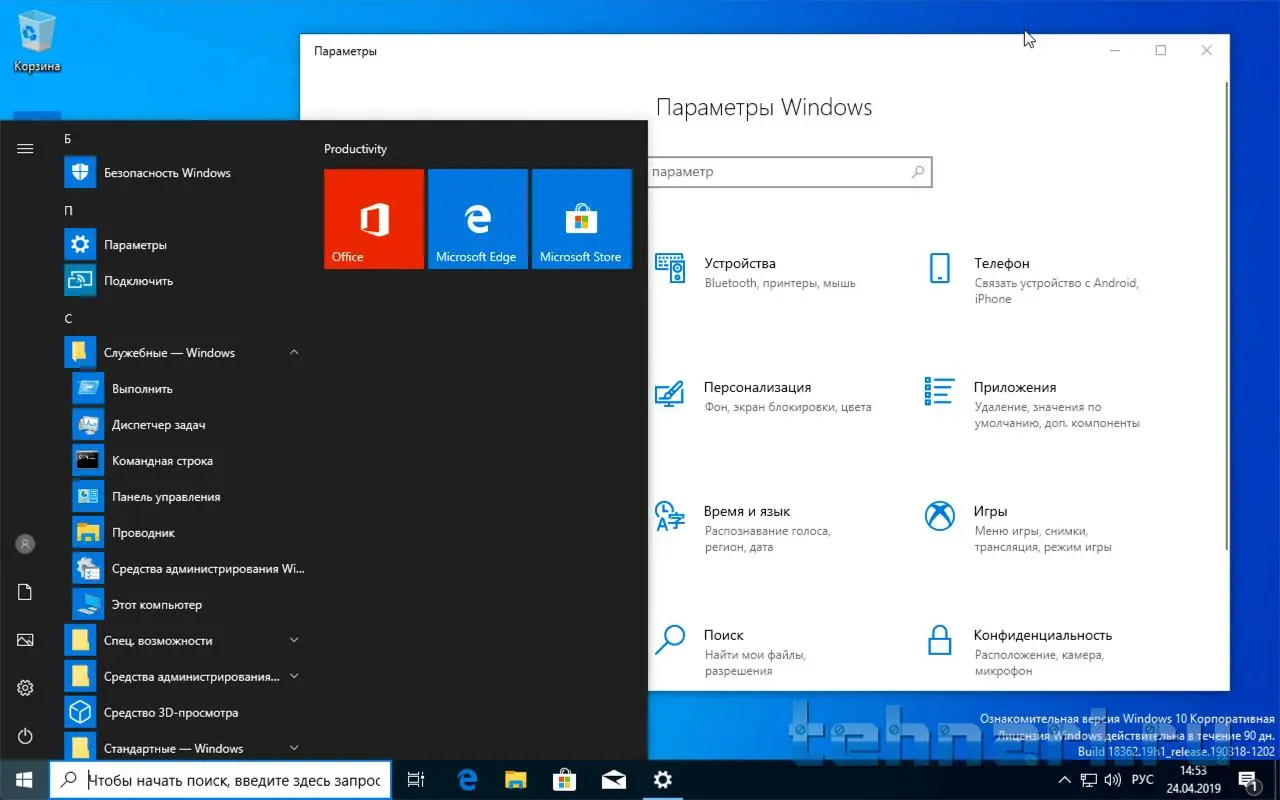Screen dimensions: 1280x800
Task: Open Безопасность Windows from the app list
Action: [167, 173]
